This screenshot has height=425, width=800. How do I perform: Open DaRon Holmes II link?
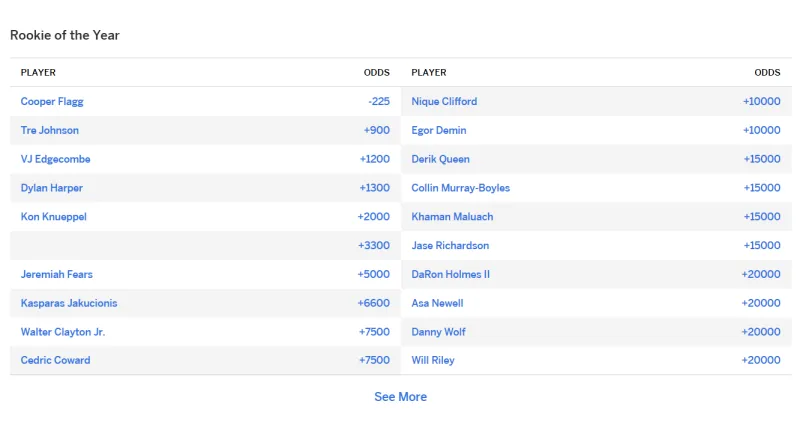pos(451,275)
